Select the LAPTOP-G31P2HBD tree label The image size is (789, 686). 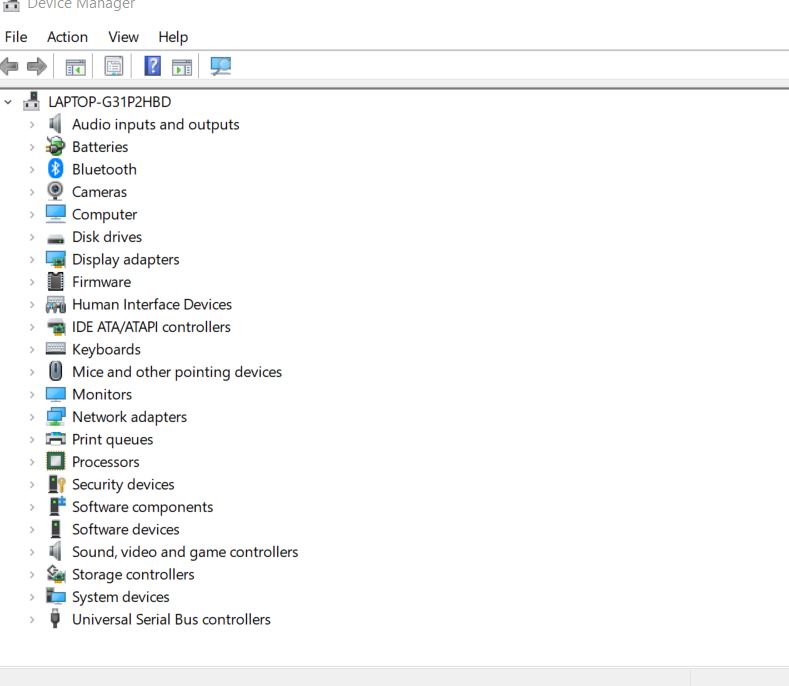110,102
